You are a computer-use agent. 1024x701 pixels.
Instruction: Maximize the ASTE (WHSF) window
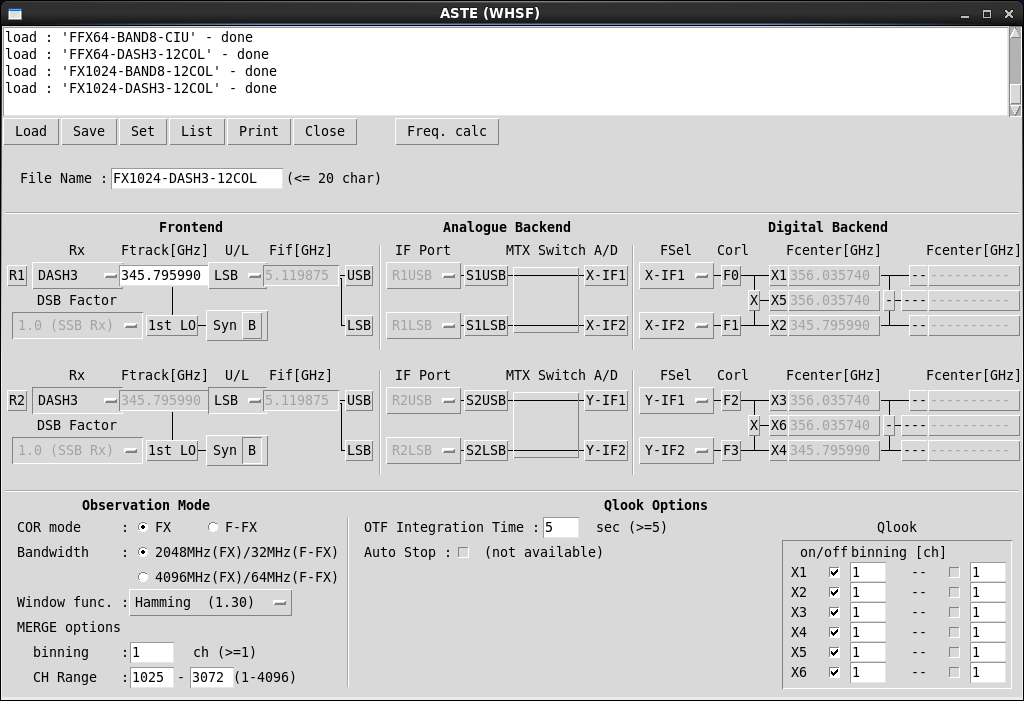point(987,14)
